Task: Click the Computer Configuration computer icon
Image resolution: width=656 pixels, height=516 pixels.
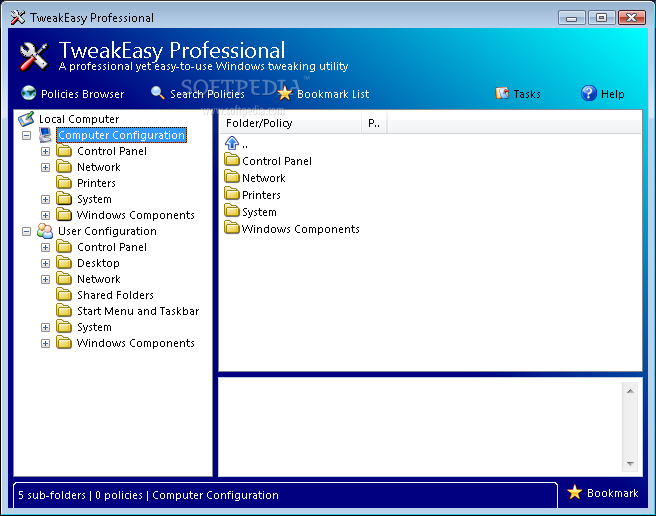Action: tap(45, 135)
